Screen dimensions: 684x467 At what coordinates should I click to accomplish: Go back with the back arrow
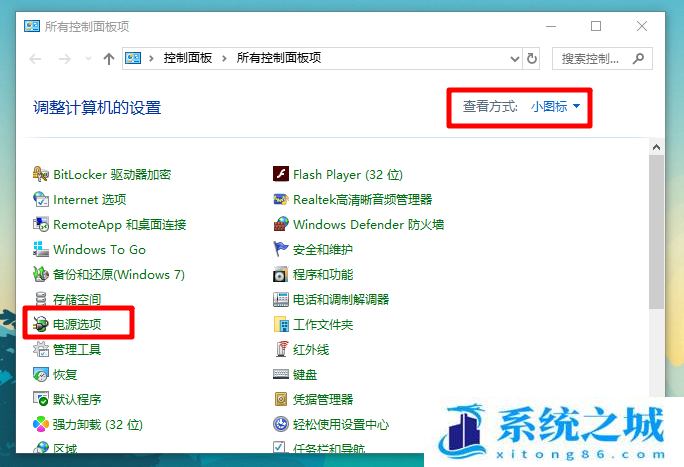[35, 58]
